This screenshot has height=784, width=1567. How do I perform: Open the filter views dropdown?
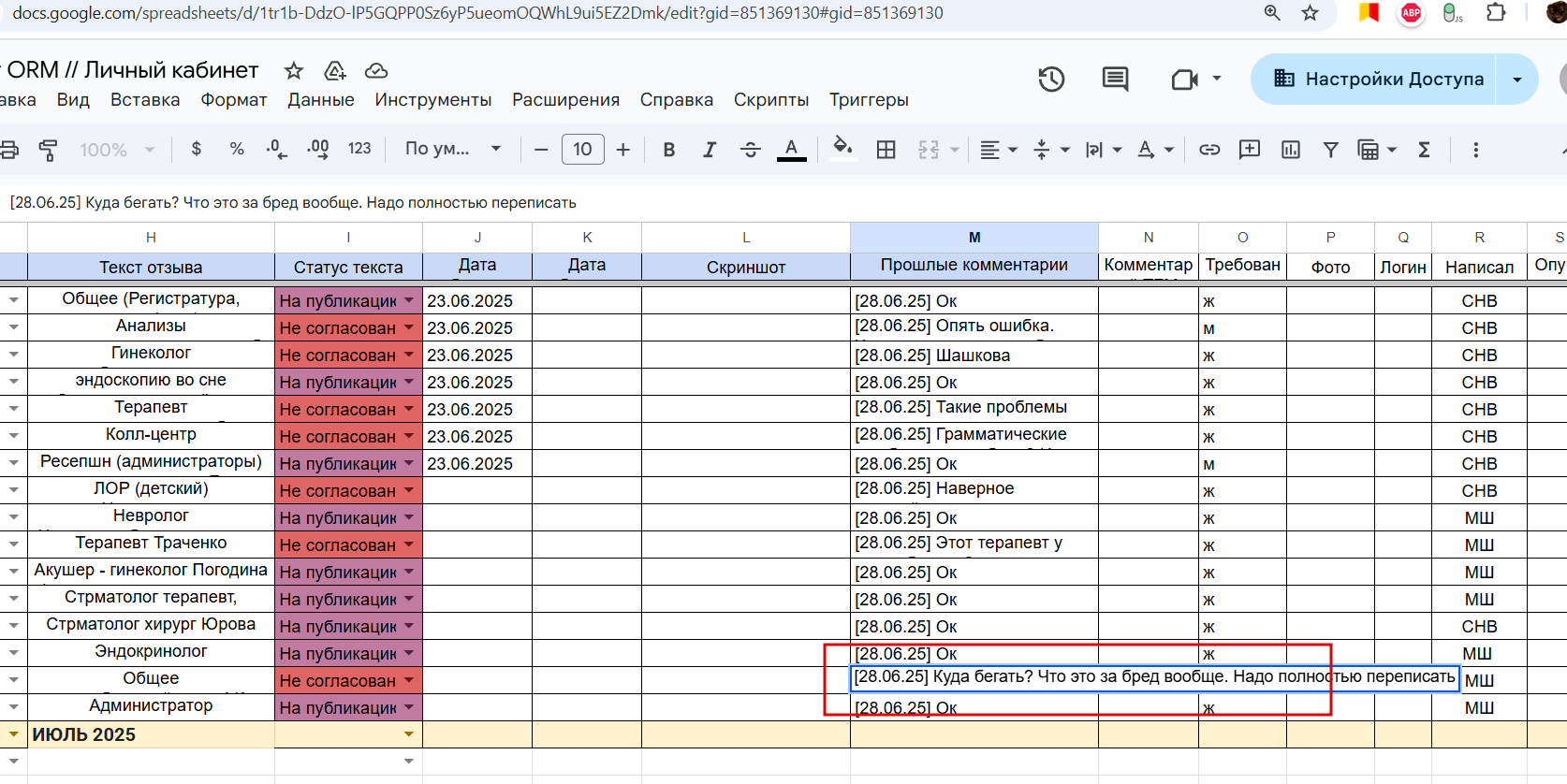pos(1377,150)
